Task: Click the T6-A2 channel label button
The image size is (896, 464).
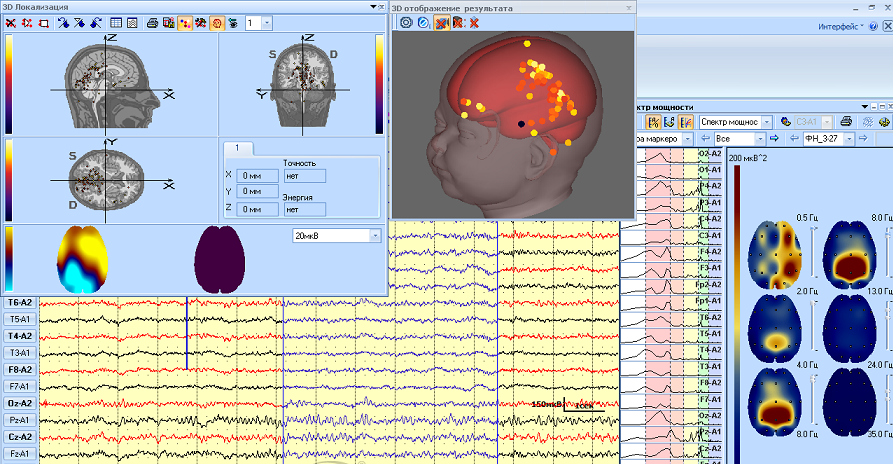Action: 19,302
